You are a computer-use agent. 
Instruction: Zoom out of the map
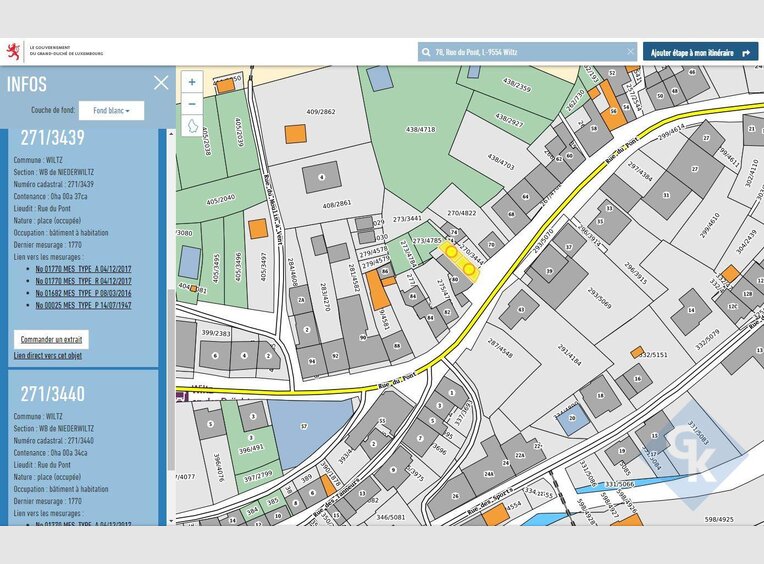point(192,104)
